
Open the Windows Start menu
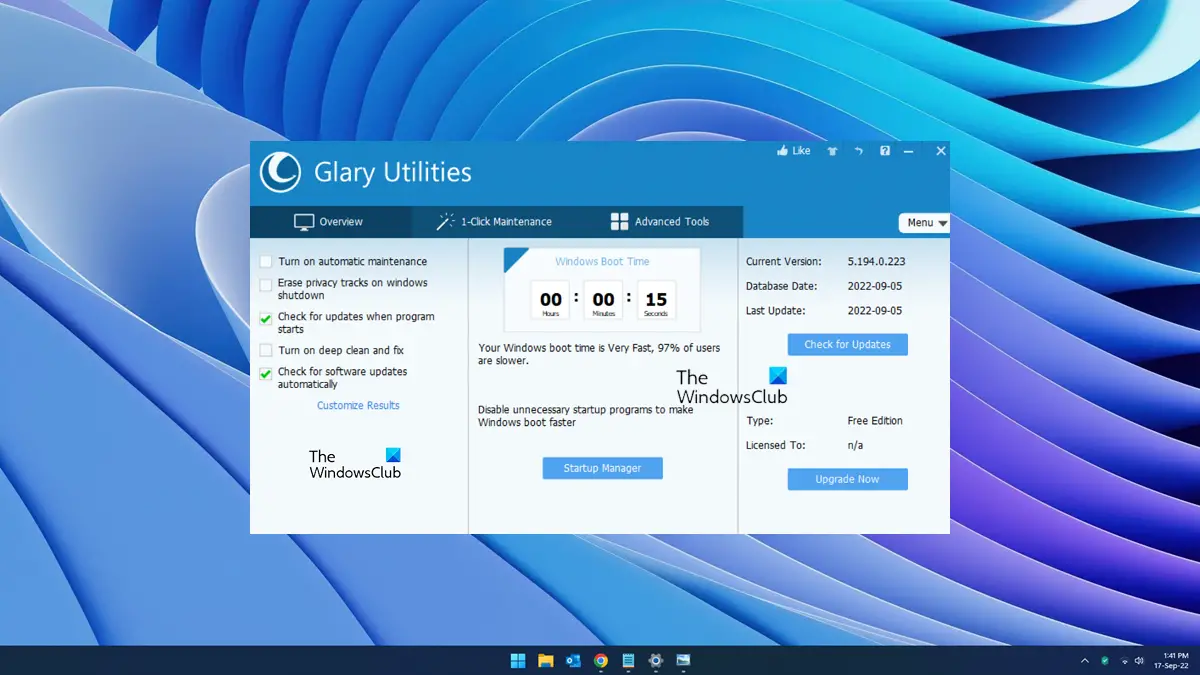coord(518,660)
